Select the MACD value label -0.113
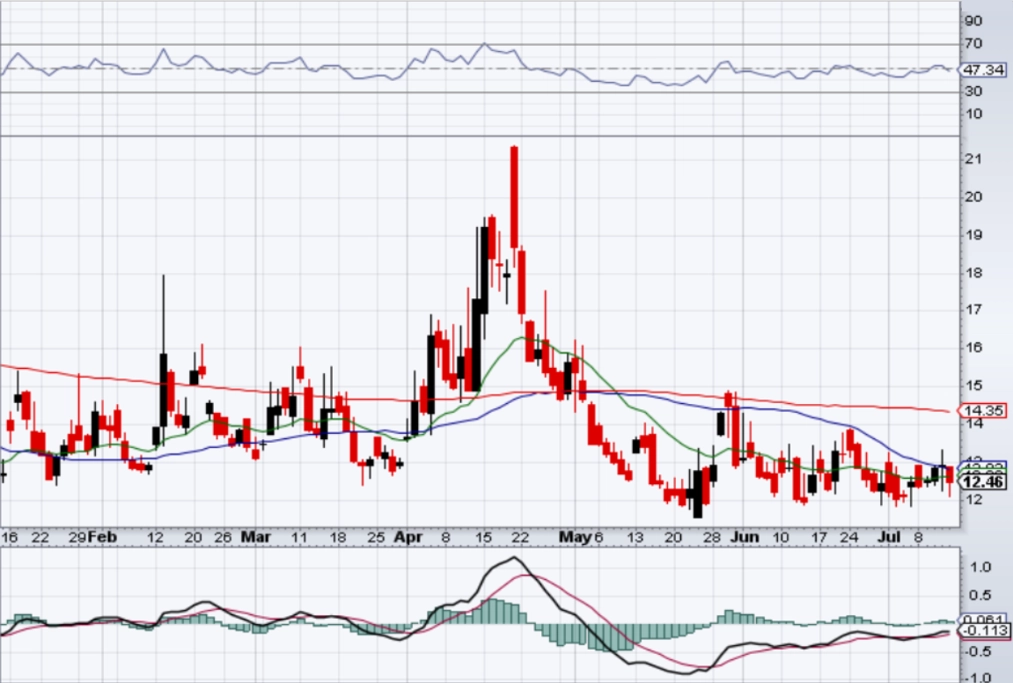 (983, 631)
